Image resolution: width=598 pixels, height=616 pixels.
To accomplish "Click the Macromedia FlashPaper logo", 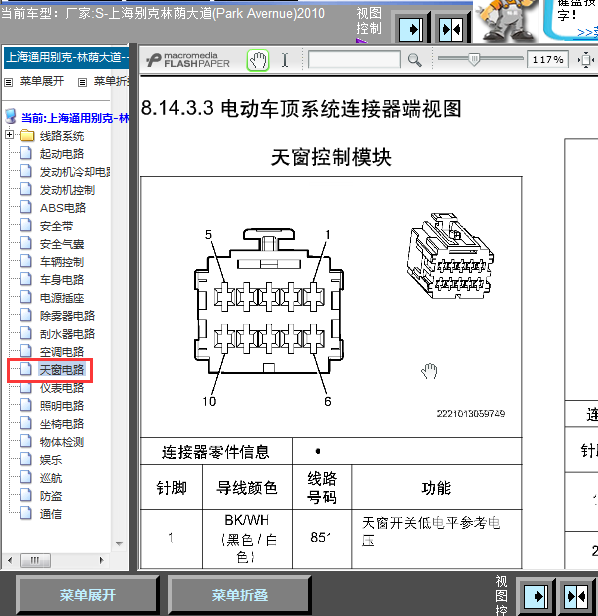I will [188, 60].
